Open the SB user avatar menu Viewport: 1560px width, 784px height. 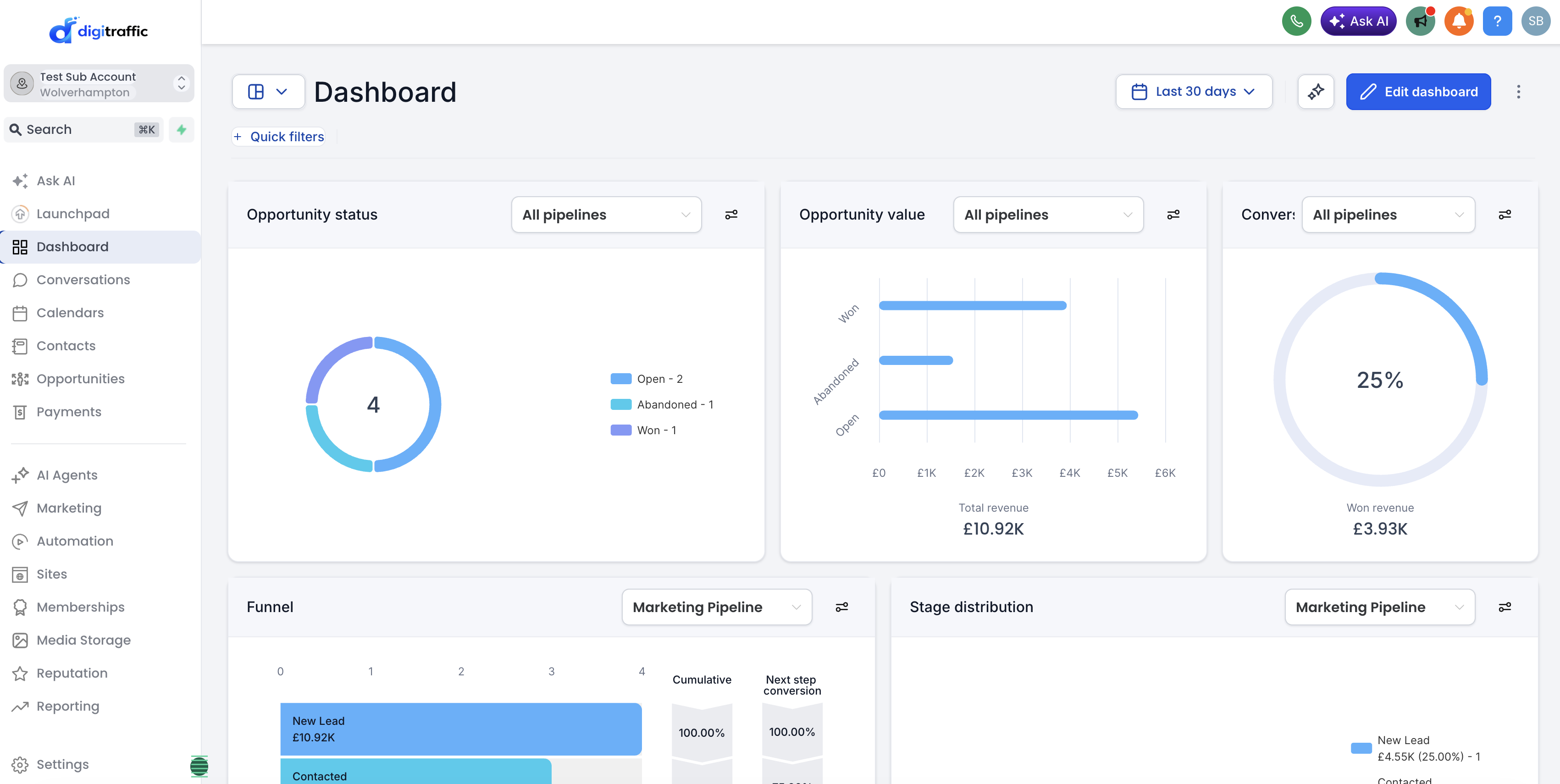pos(1536,21)
